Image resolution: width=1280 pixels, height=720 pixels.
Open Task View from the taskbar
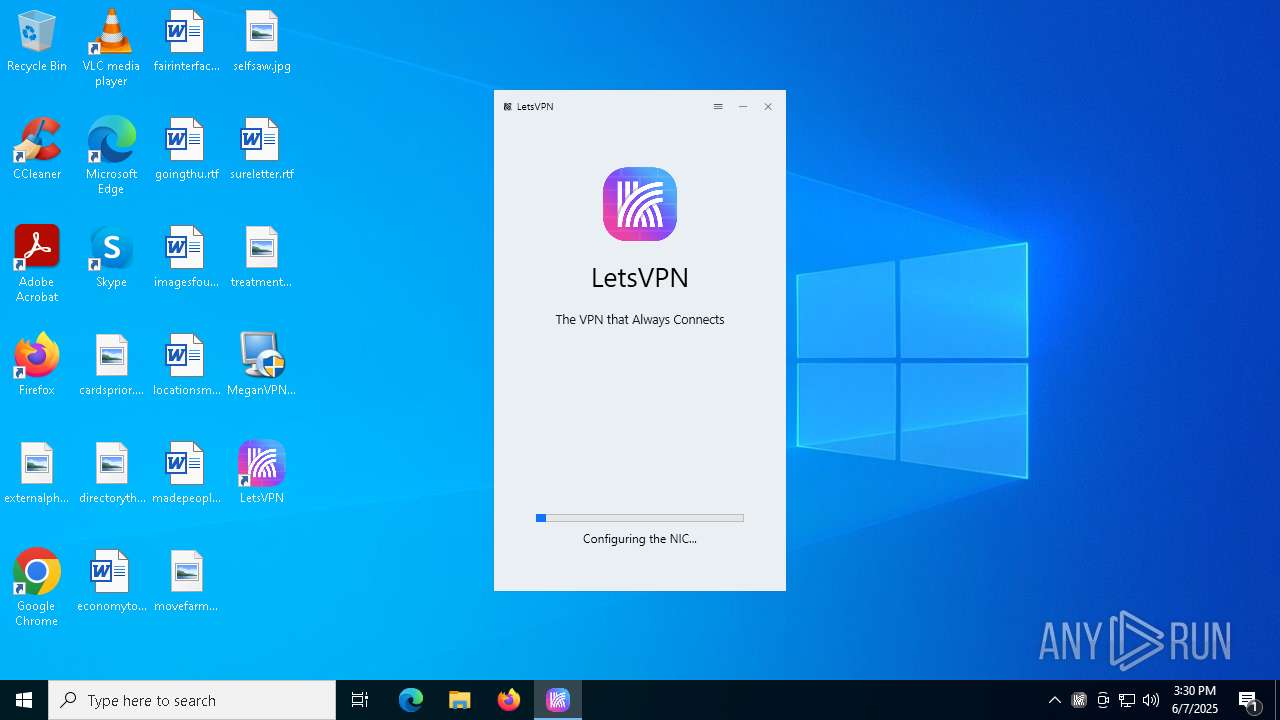[360, 700]
